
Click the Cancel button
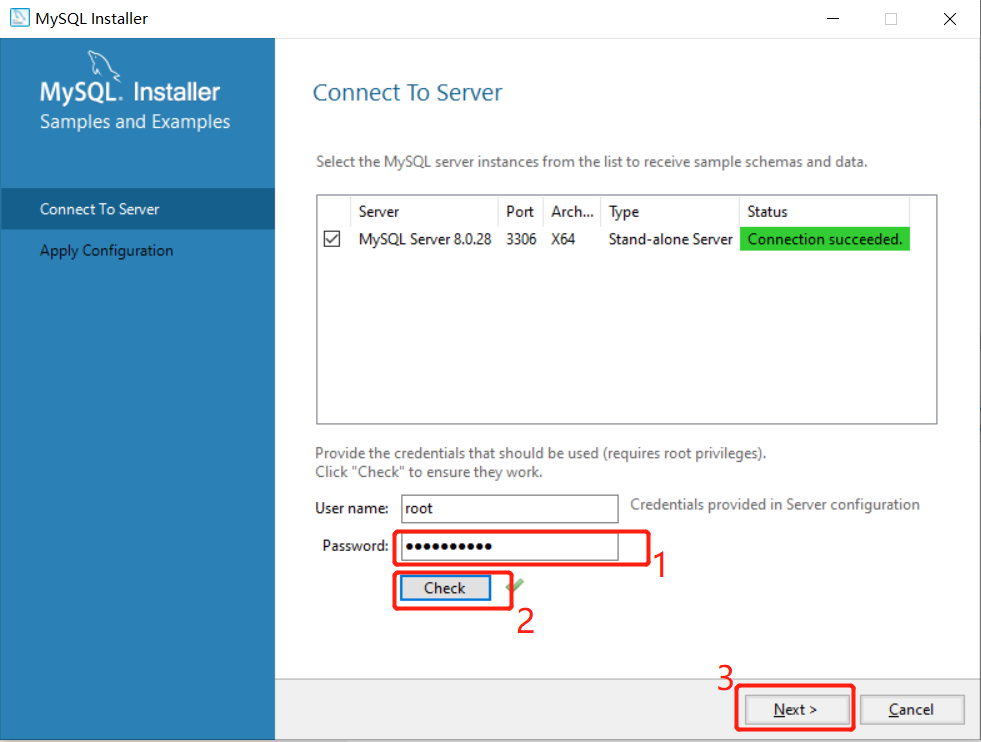tap(912, 709)
